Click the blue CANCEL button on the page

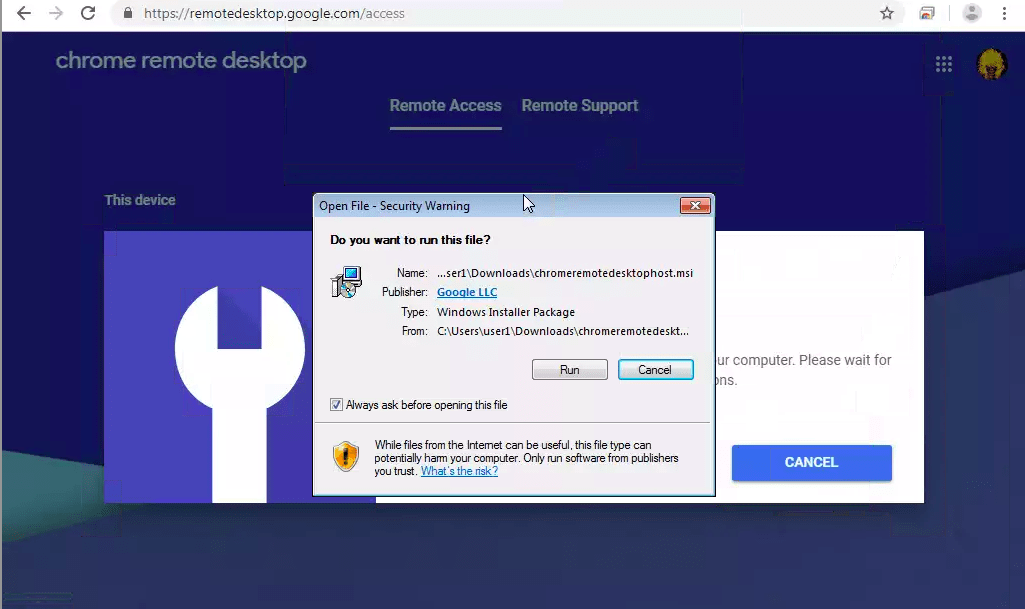coord(811,463)
